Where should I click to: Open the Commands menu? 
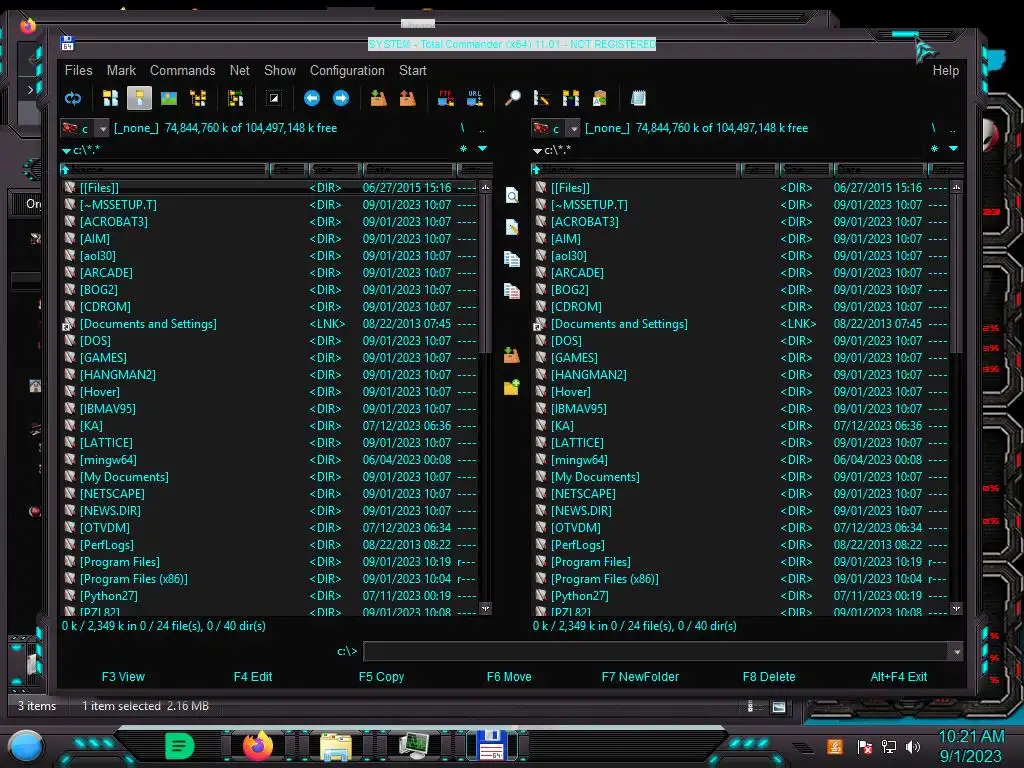(x=182, y=70)
